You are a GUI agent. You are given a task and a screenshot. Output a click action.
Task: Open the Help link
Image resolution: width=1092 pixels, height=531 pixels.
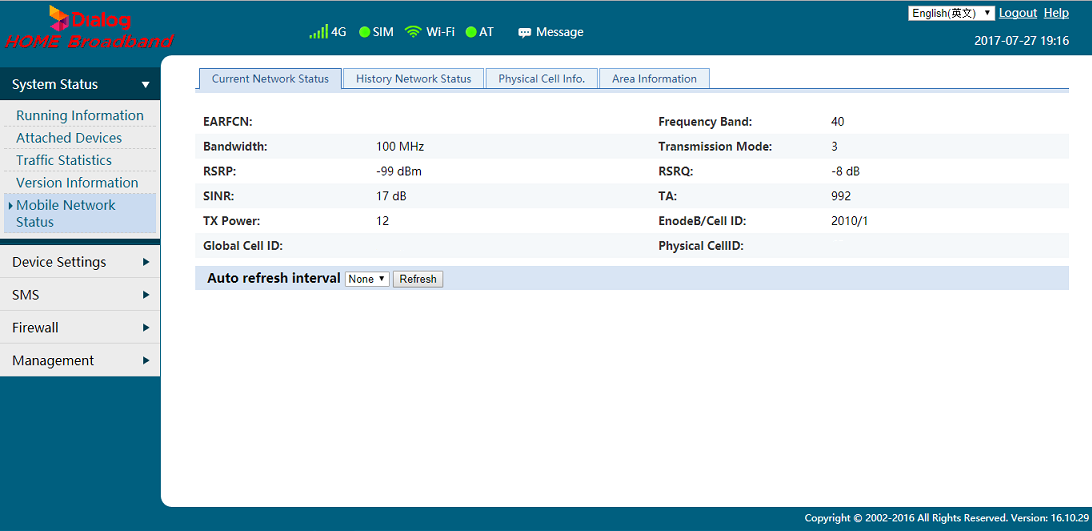pyautogui.click(x=1056, y=13)
